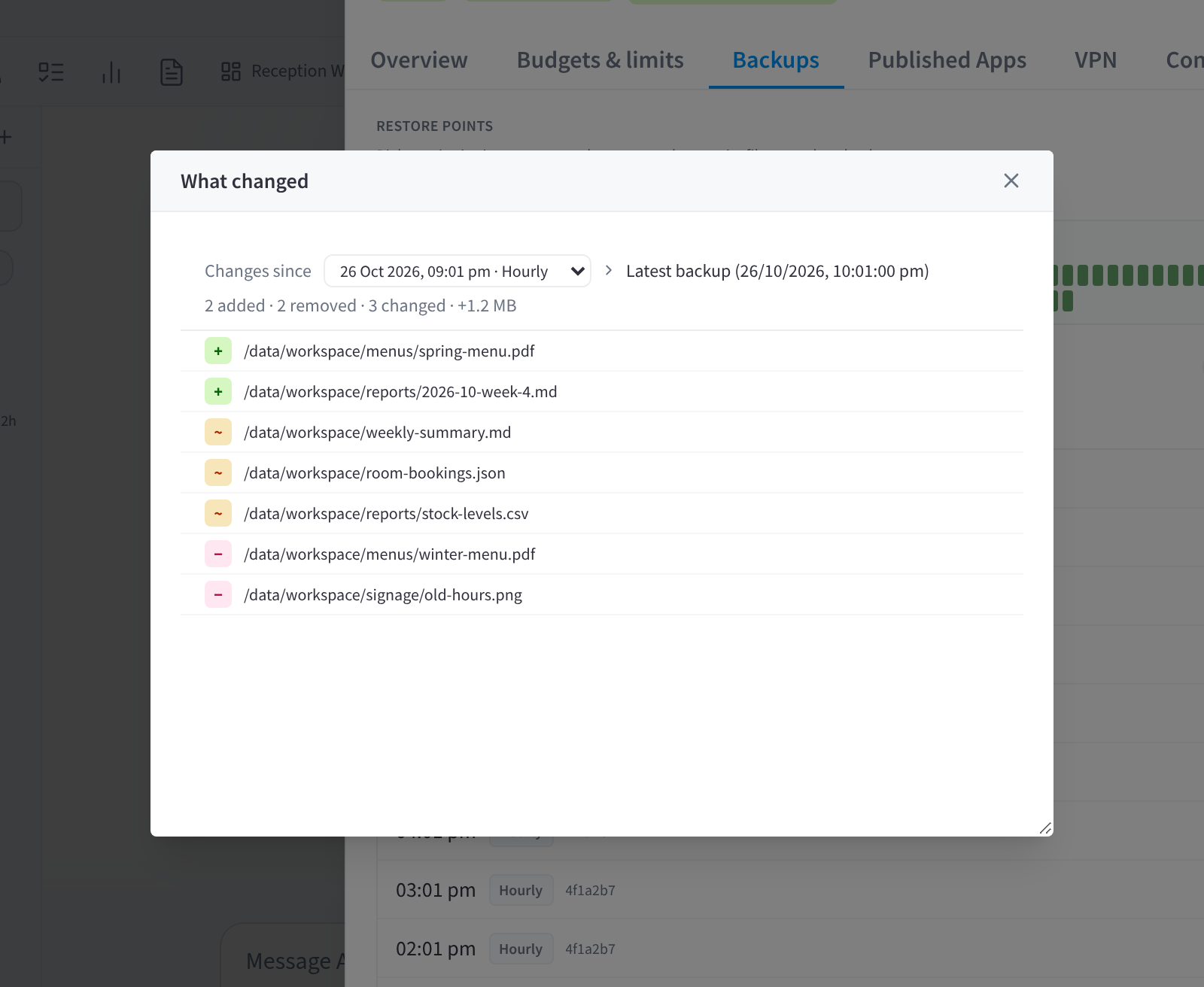Click the 2 added, 2 removed summary line
The image size is (1204, 987).
360,305
